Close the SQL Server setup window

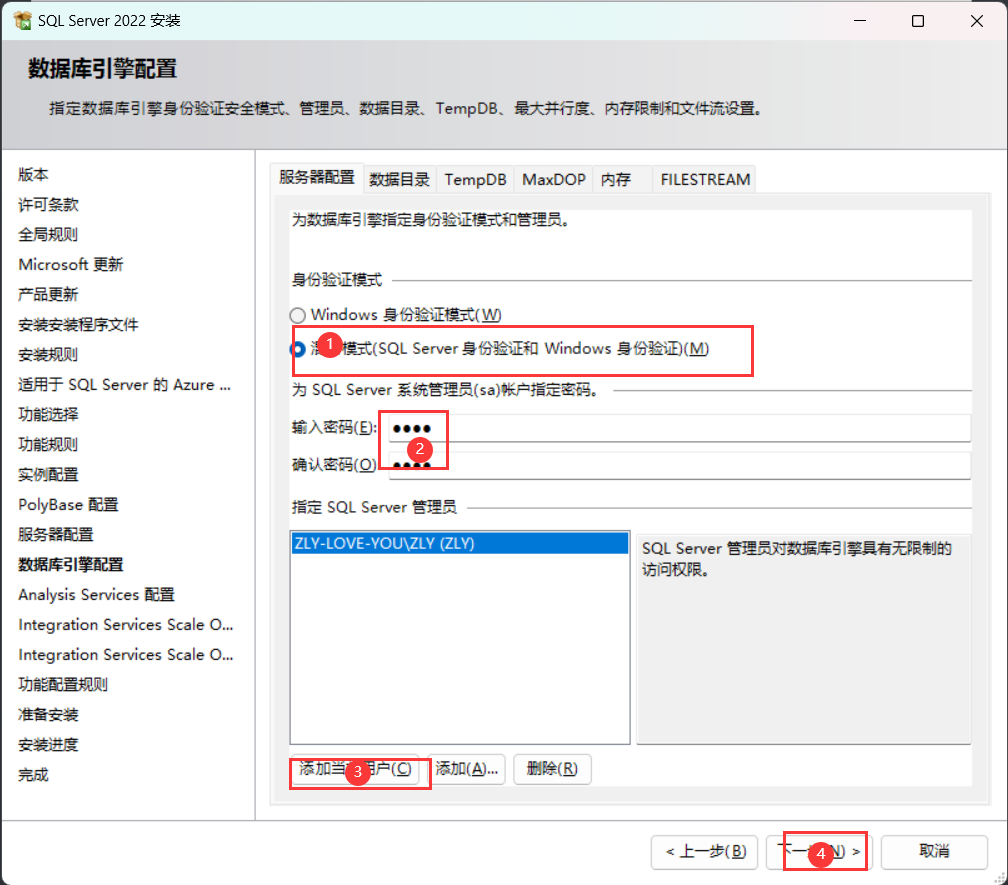(977, 21)
